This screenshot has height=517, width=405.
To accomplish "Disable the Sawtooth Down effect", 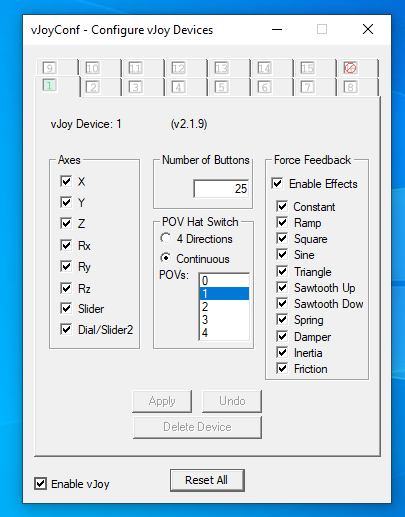I will [282, 303].
